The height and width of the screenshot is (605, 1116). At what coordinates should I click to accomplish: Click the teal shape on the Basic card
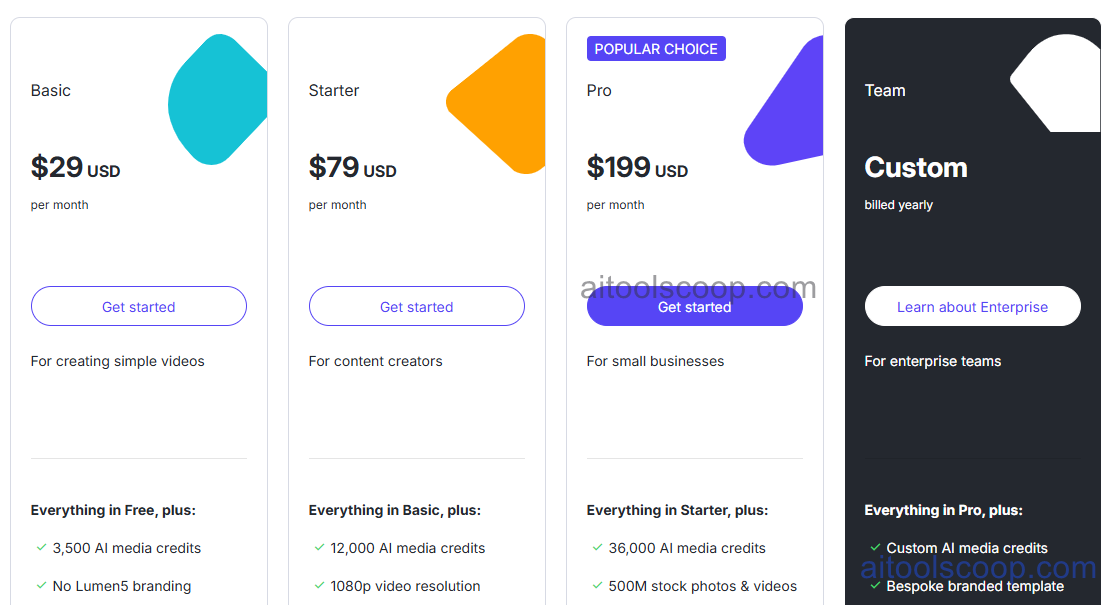pos(218,100)
